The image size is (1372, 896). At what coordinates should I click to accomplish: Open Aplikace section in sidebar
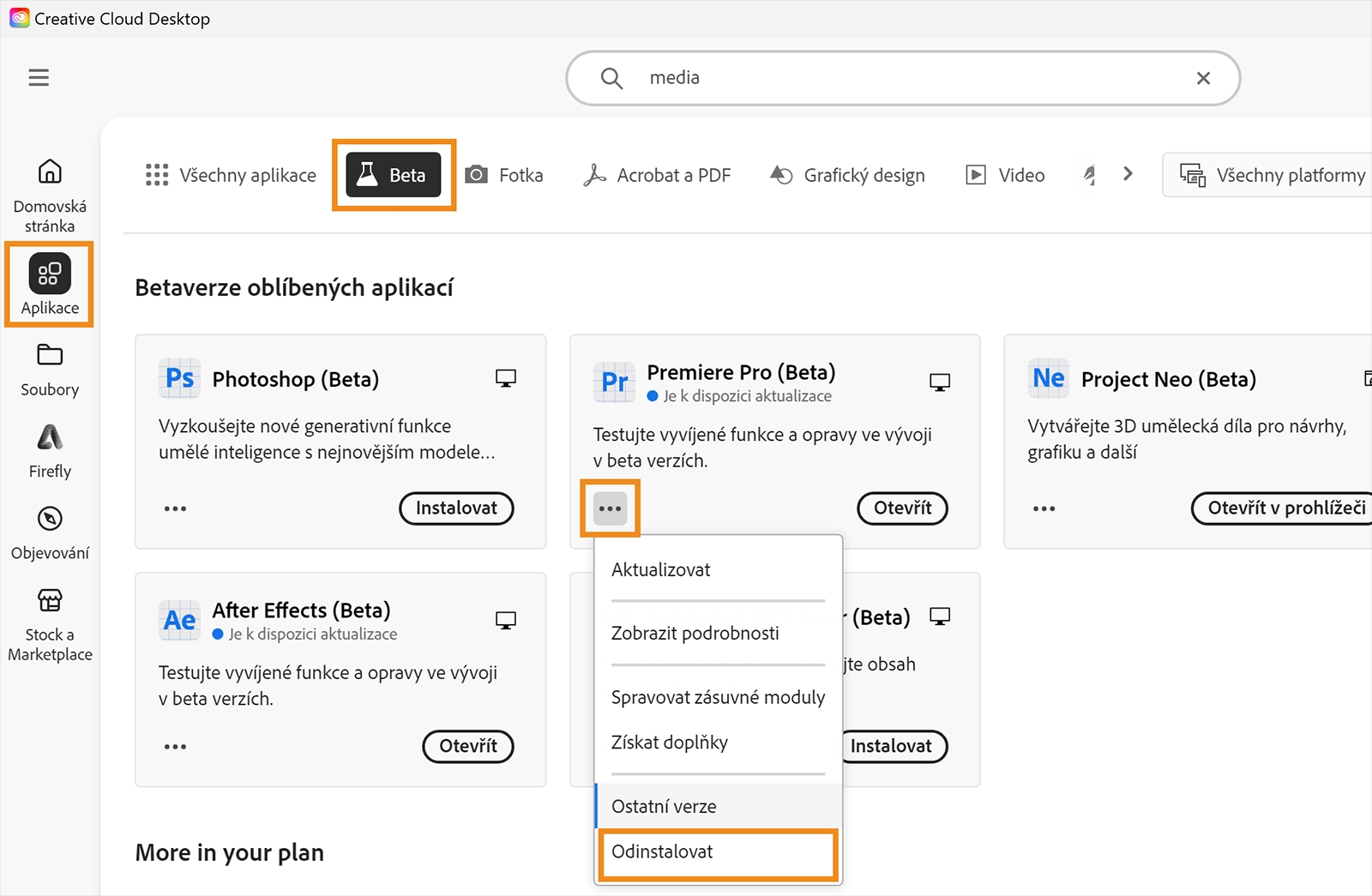50,285
